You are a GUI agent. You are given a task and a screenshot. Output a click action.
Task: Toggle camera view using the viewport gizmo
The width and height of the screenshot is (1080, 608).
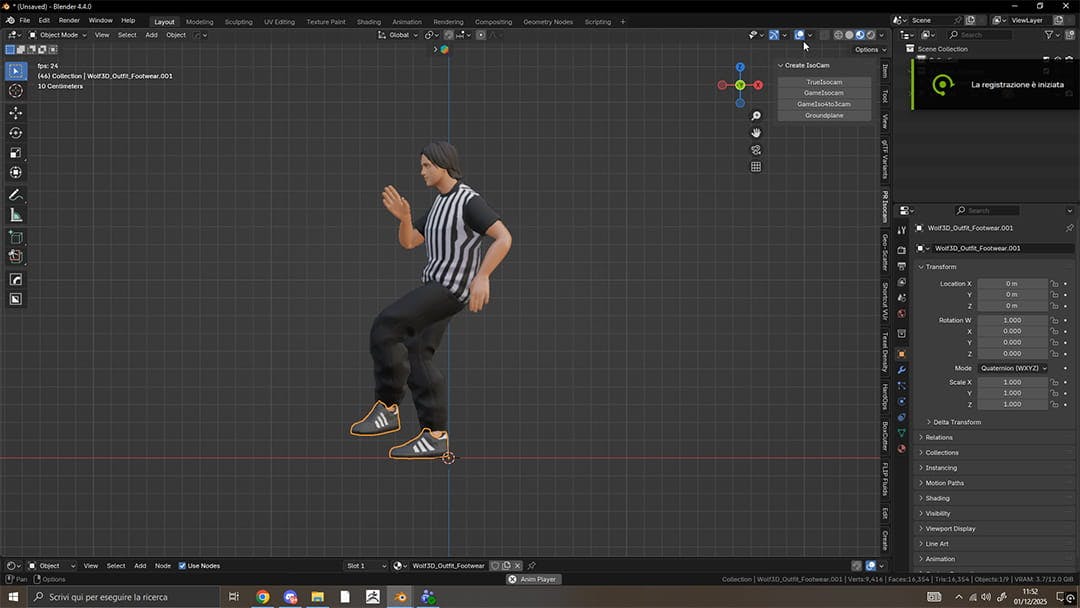coord(756,150)
